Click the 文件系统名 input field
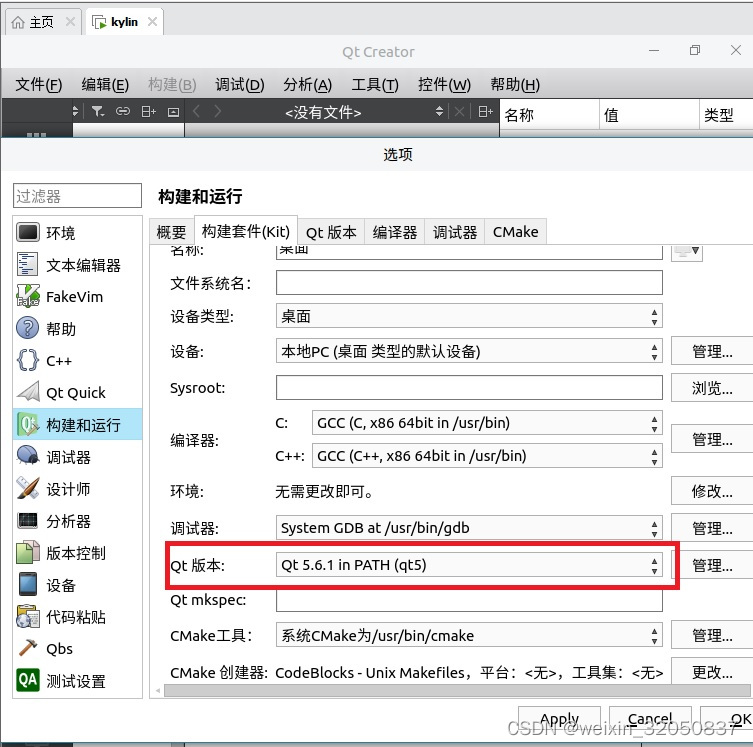The height and width of the screenshot is (747, 753). [469, 282]
